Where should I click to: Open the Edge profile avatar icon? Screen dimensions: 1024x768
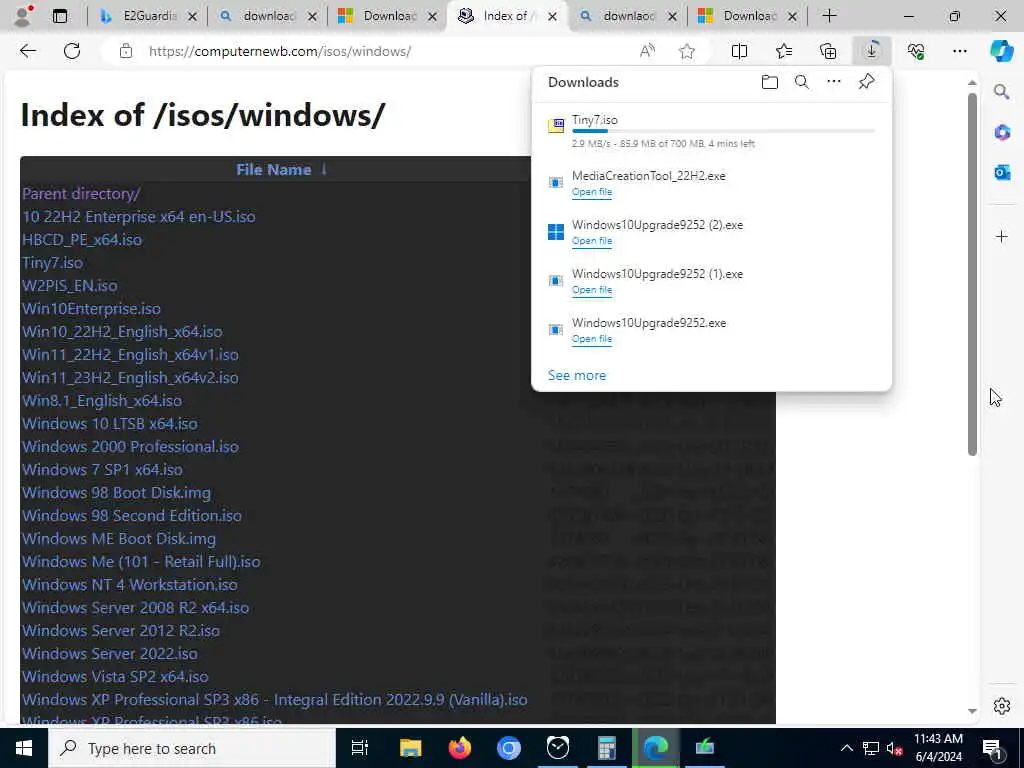23,16
